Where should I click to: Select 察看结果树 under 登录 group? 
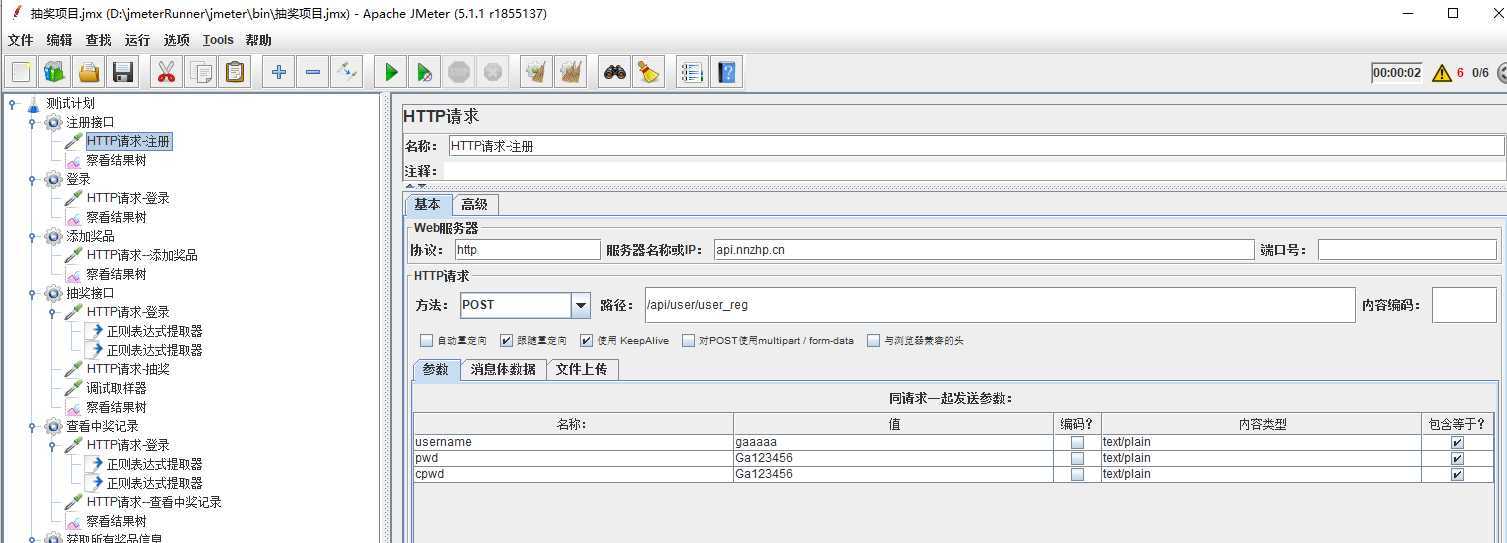tap(116, 217)
